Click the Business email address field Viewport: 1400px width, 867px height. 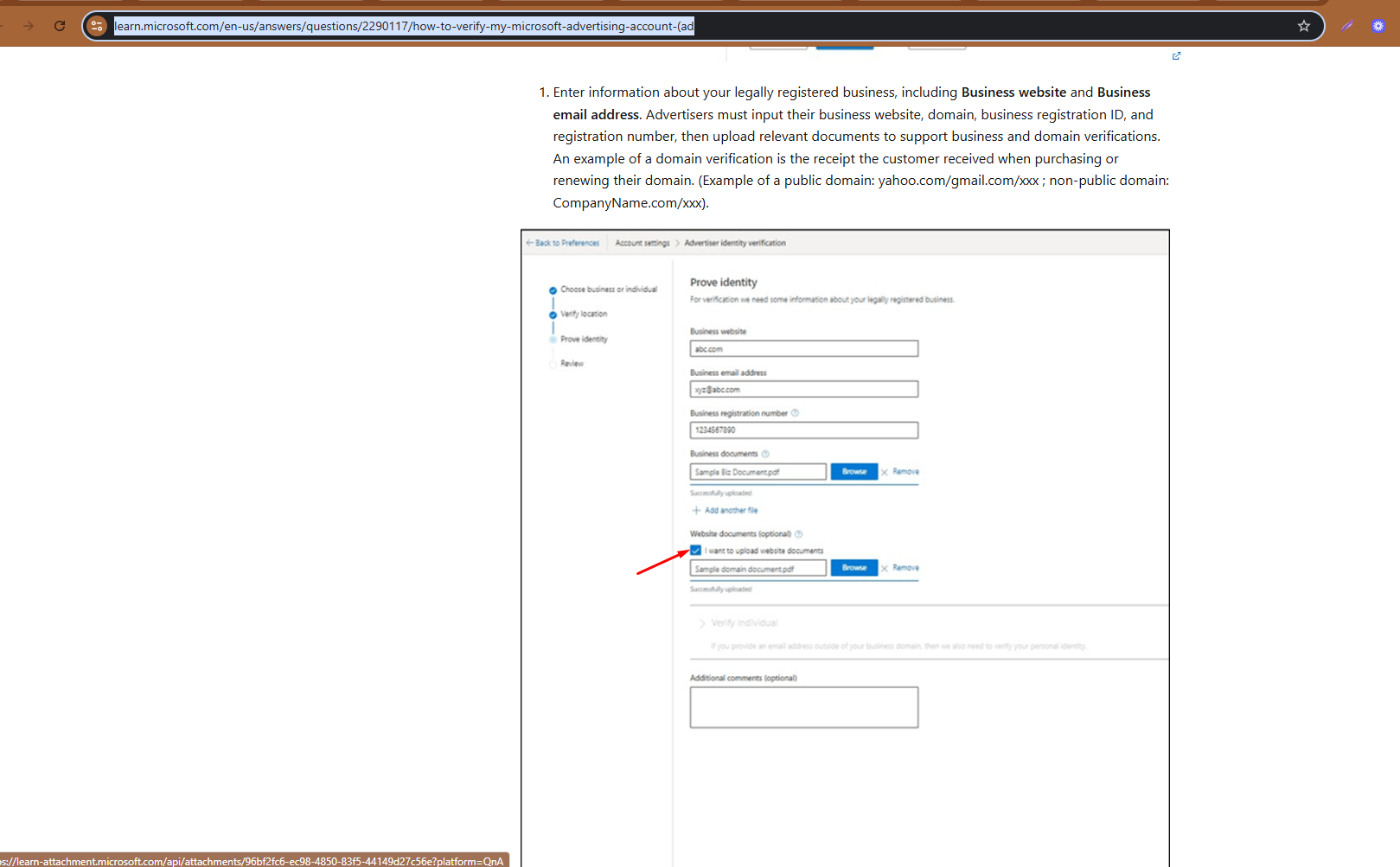(804, 389)
